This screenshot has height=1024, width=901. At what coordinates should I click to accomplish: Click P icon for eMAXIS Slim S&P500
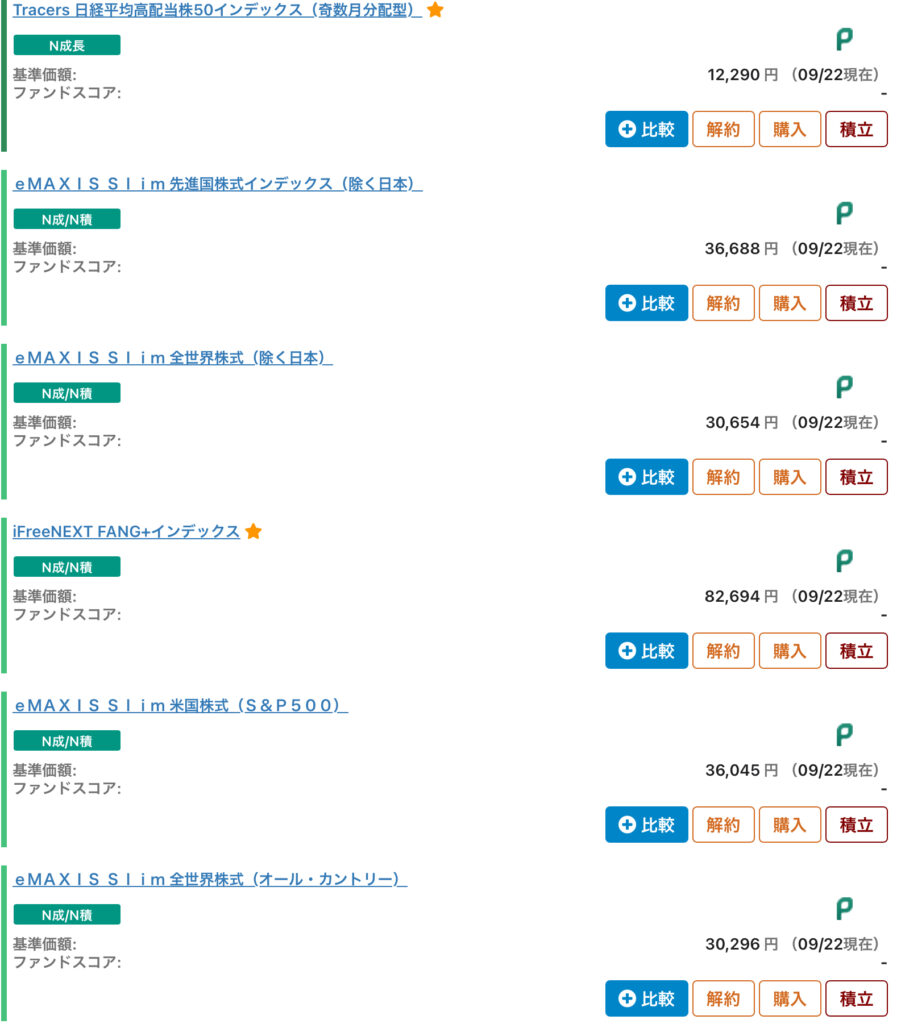click(844, 735)
